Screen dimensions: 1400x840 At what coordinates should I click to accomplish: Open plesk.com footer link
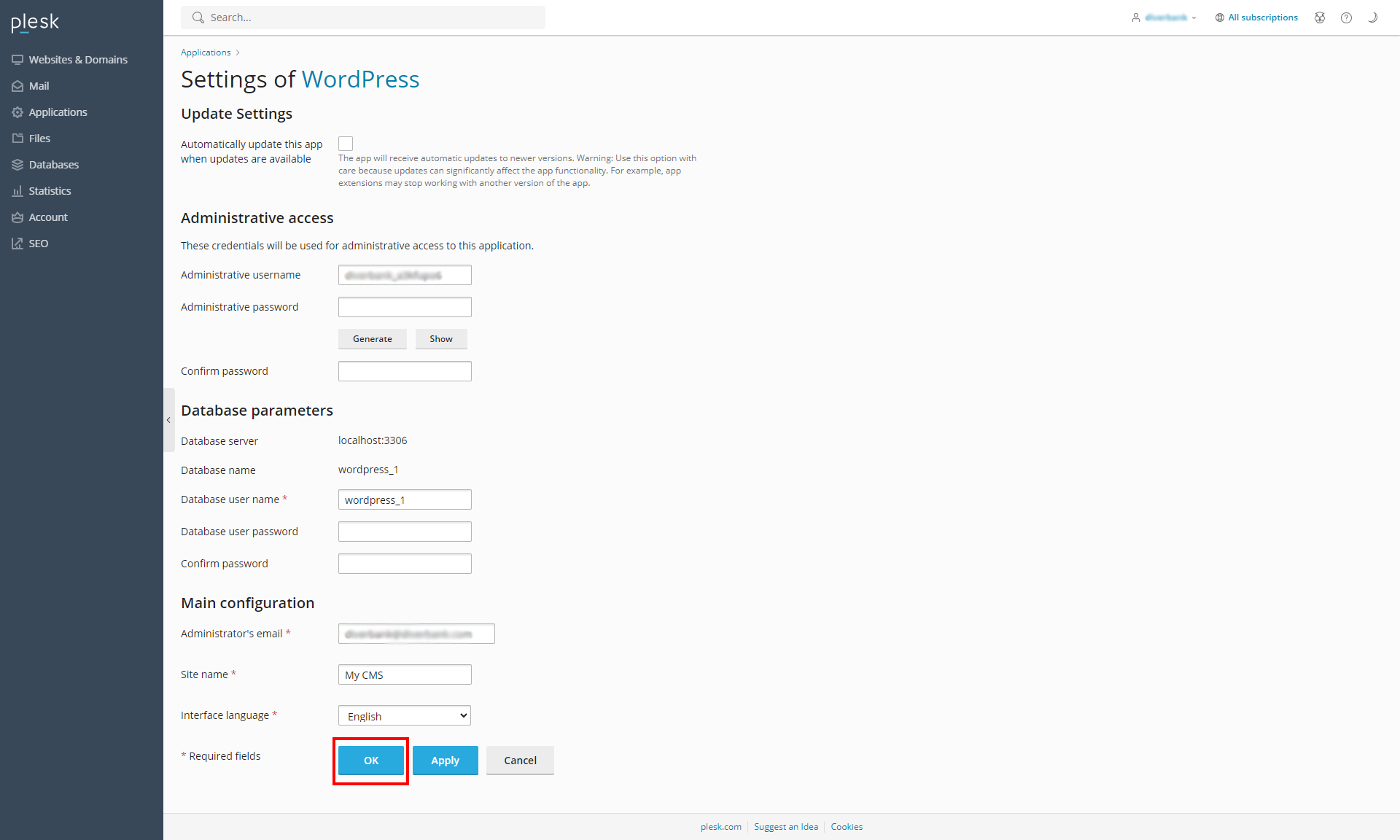pyautogui.click(x=721, y=827)
